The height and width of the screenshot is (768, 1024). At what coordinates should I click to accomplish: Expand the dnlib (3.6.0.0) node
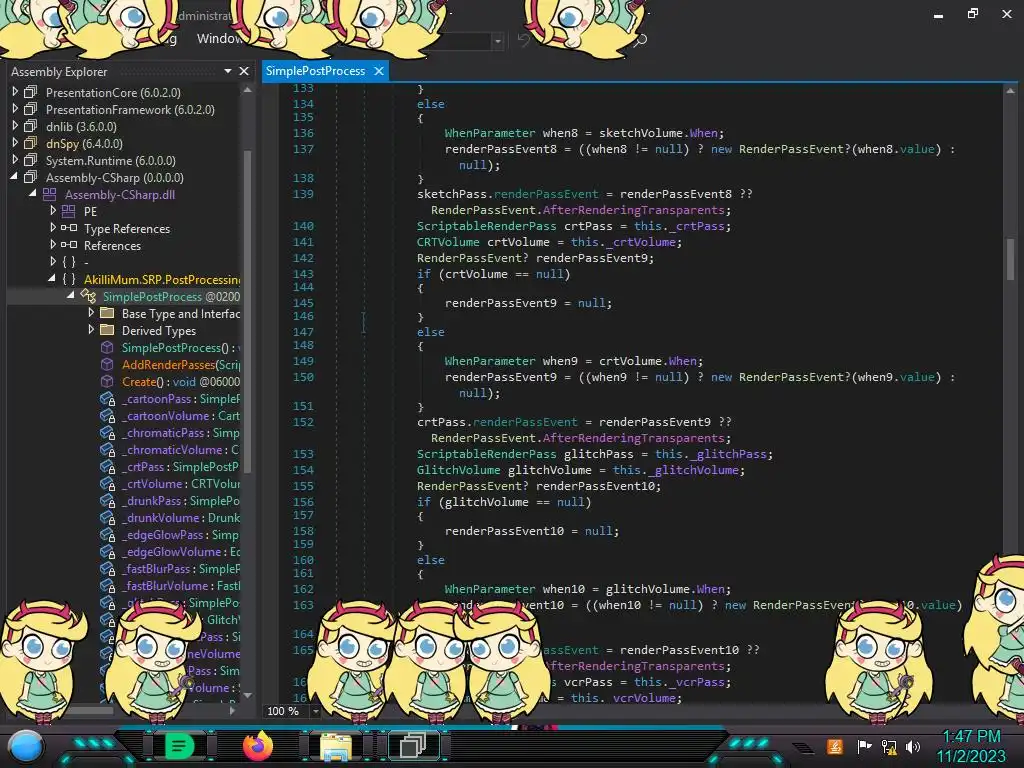[x=15, y=126]
